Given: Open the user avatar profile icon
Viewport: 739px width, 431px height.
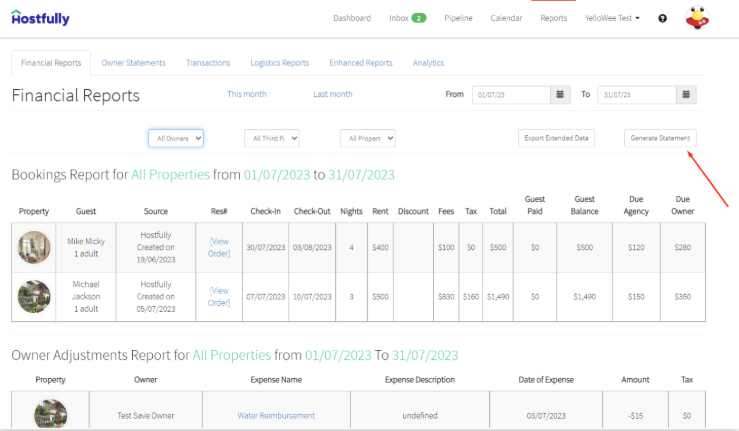Looking at the screenshot, I should click(x=697, y=18).
